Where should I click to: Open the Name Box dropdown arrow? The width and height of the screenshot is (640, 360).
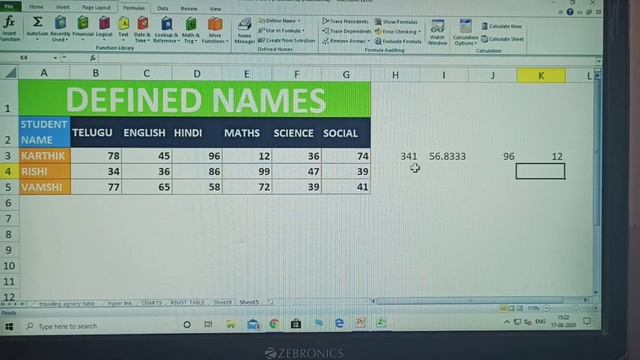pyautogui.click(x=55, y=58)
